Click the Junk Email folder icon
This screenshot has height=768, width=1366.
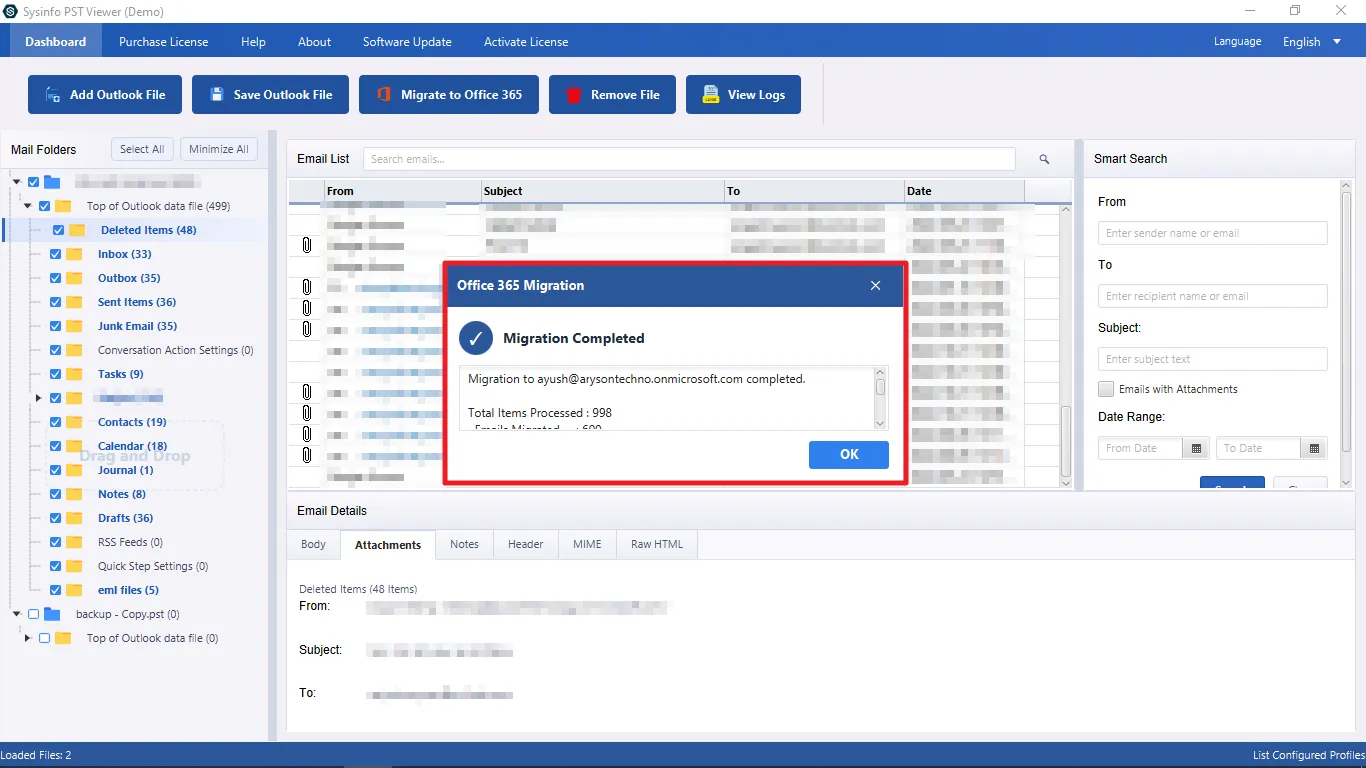75,326
